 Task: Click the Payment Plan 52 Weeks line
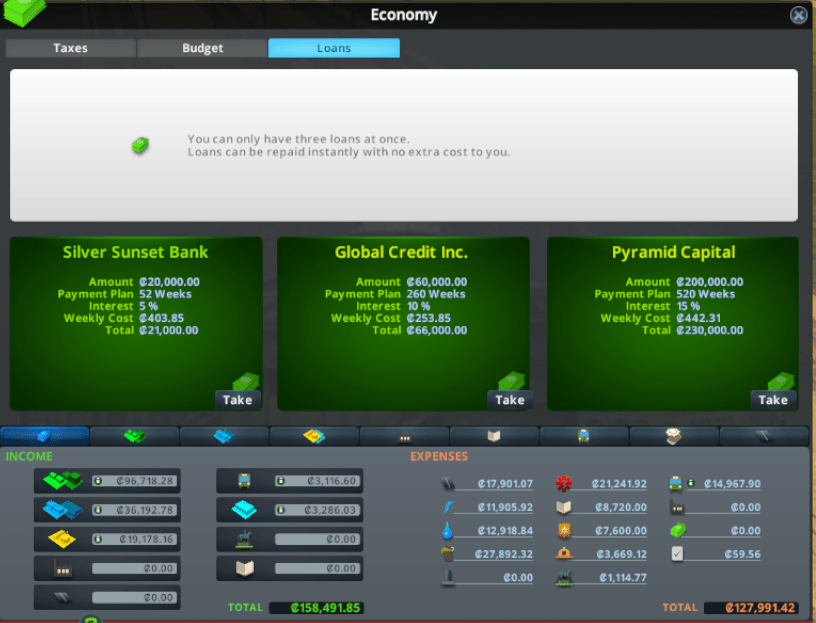[124, 294]
